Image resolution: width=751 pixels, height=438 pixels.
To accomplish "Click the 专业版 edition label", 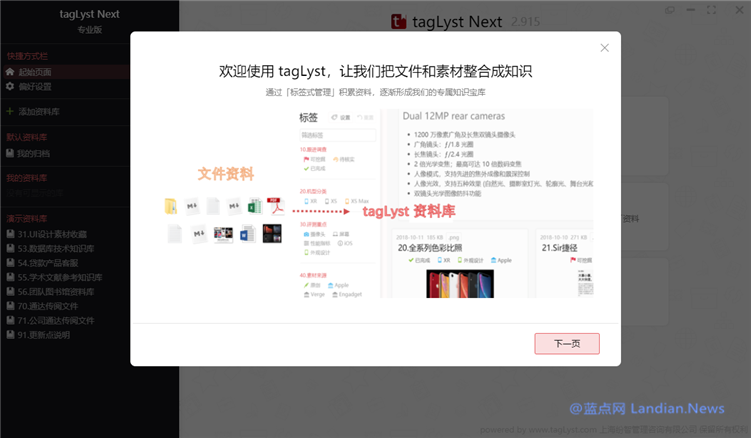I will click(90, 30).
